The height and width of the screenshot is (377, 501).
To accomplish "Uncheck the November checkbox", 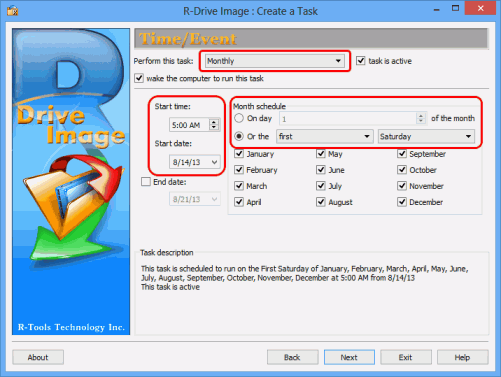I will pos(402,186).
